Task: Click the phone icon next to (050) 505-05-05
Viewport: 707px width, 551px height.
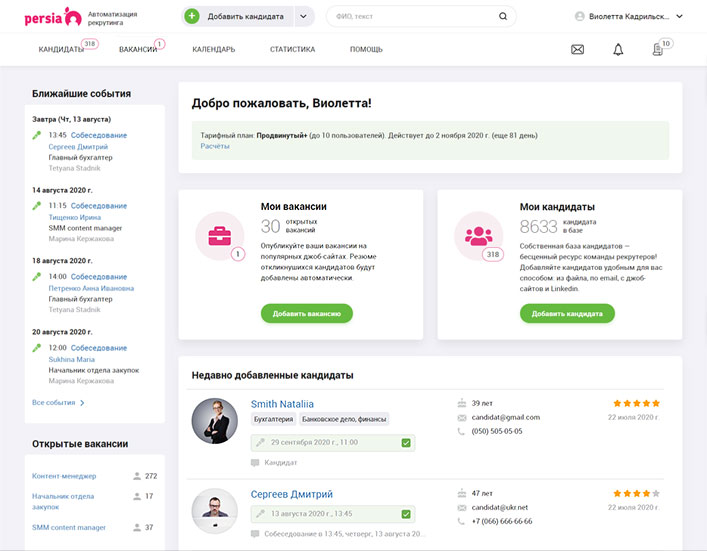Action: pyautogui.click(x=461, y=432)
